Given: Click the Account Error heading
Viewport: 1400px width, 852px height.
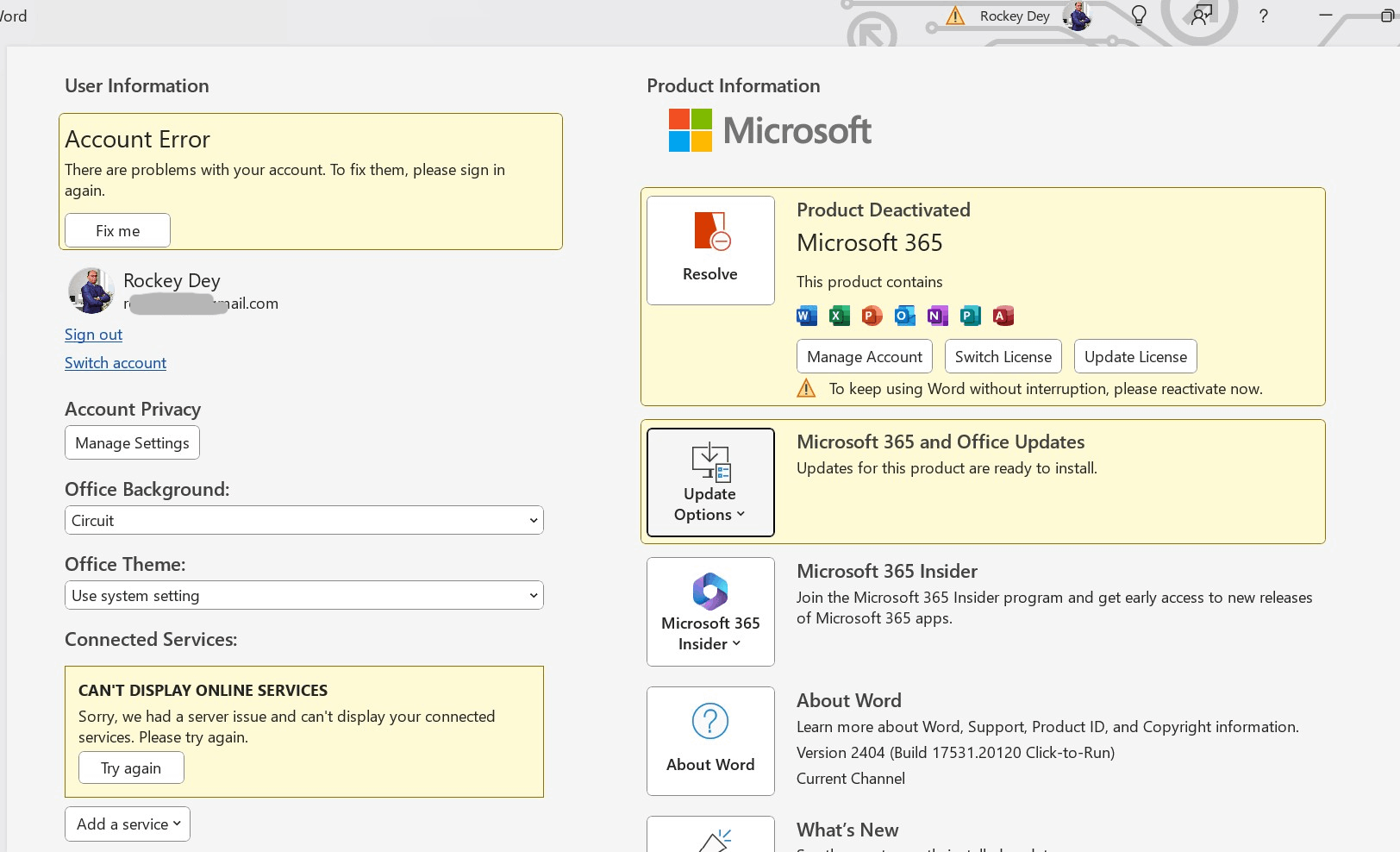Looking at the screenshot, I should pos(138,140).
